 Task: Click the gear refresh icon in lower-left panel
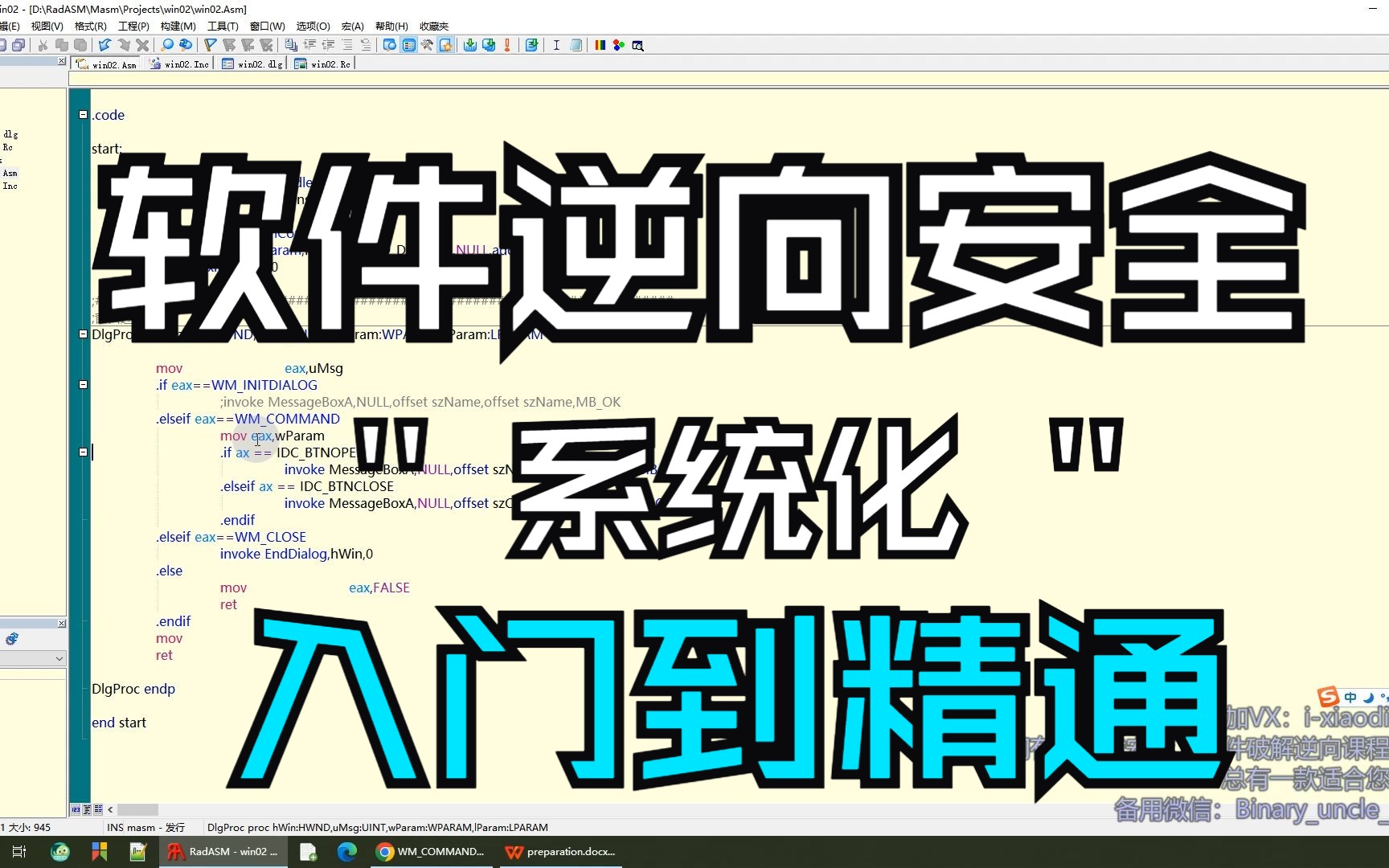(x=11, y=639)
